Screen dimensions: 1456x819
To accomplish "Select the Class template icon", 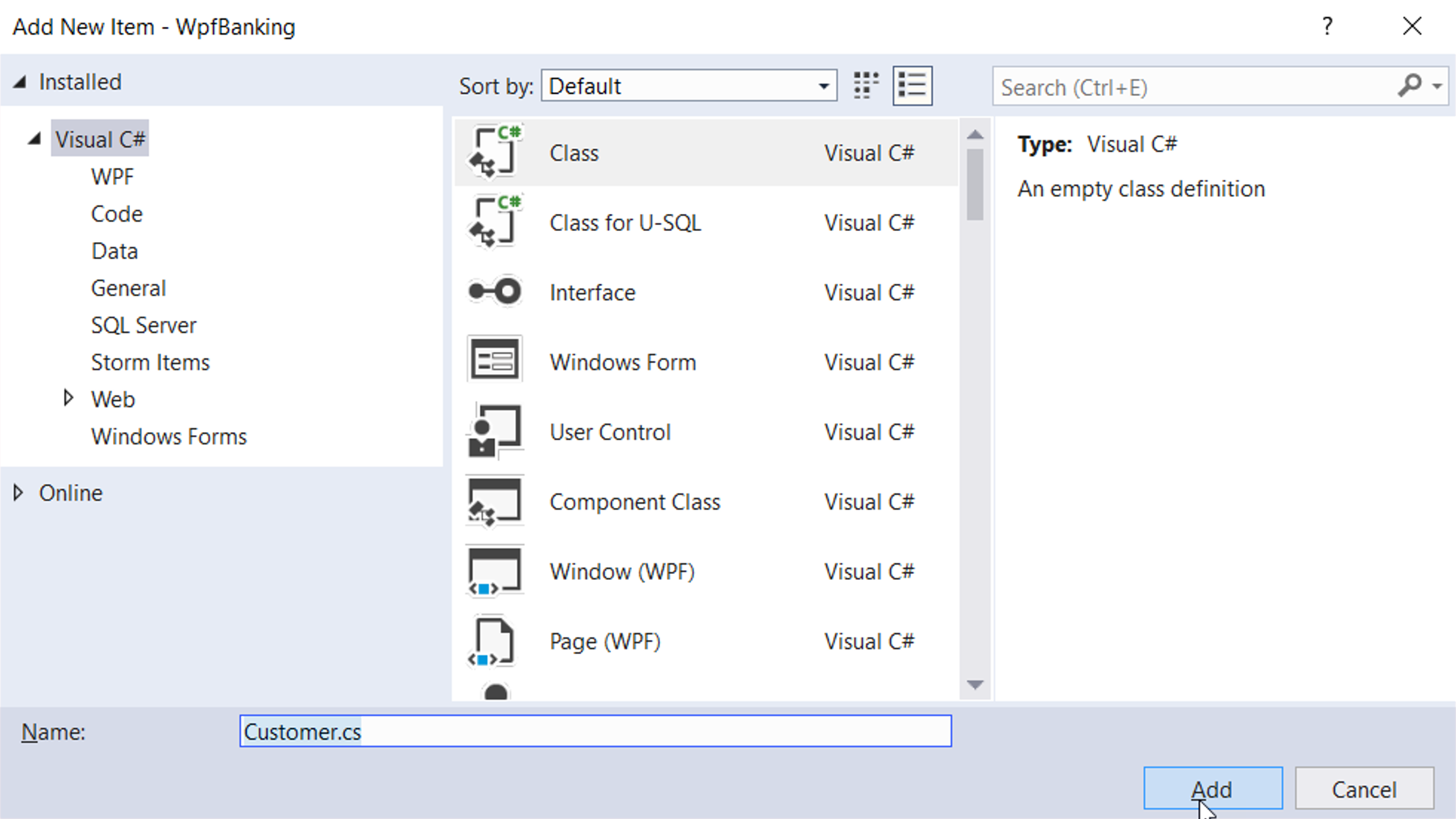I will click(494, 152).
